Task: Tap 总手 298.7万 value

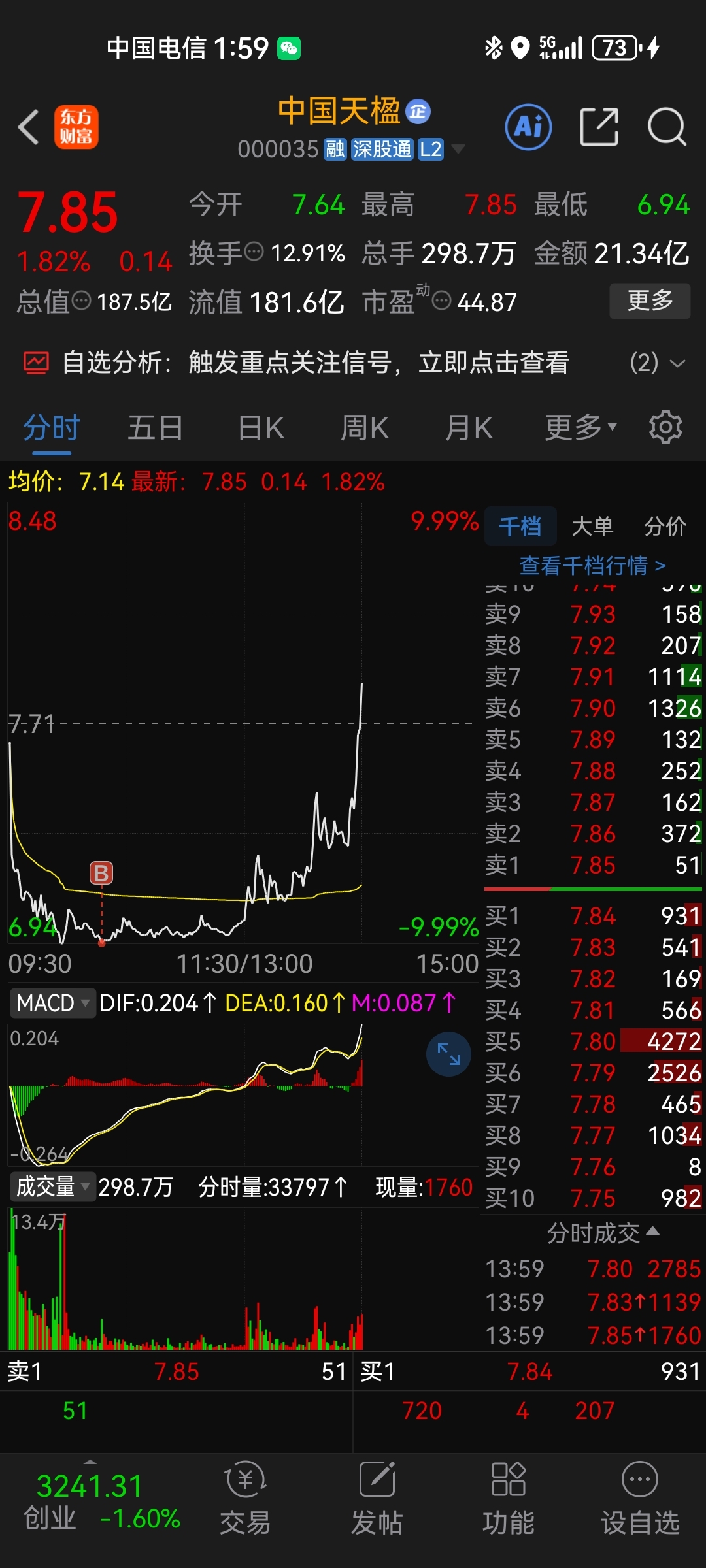Action: pos(469,253)
